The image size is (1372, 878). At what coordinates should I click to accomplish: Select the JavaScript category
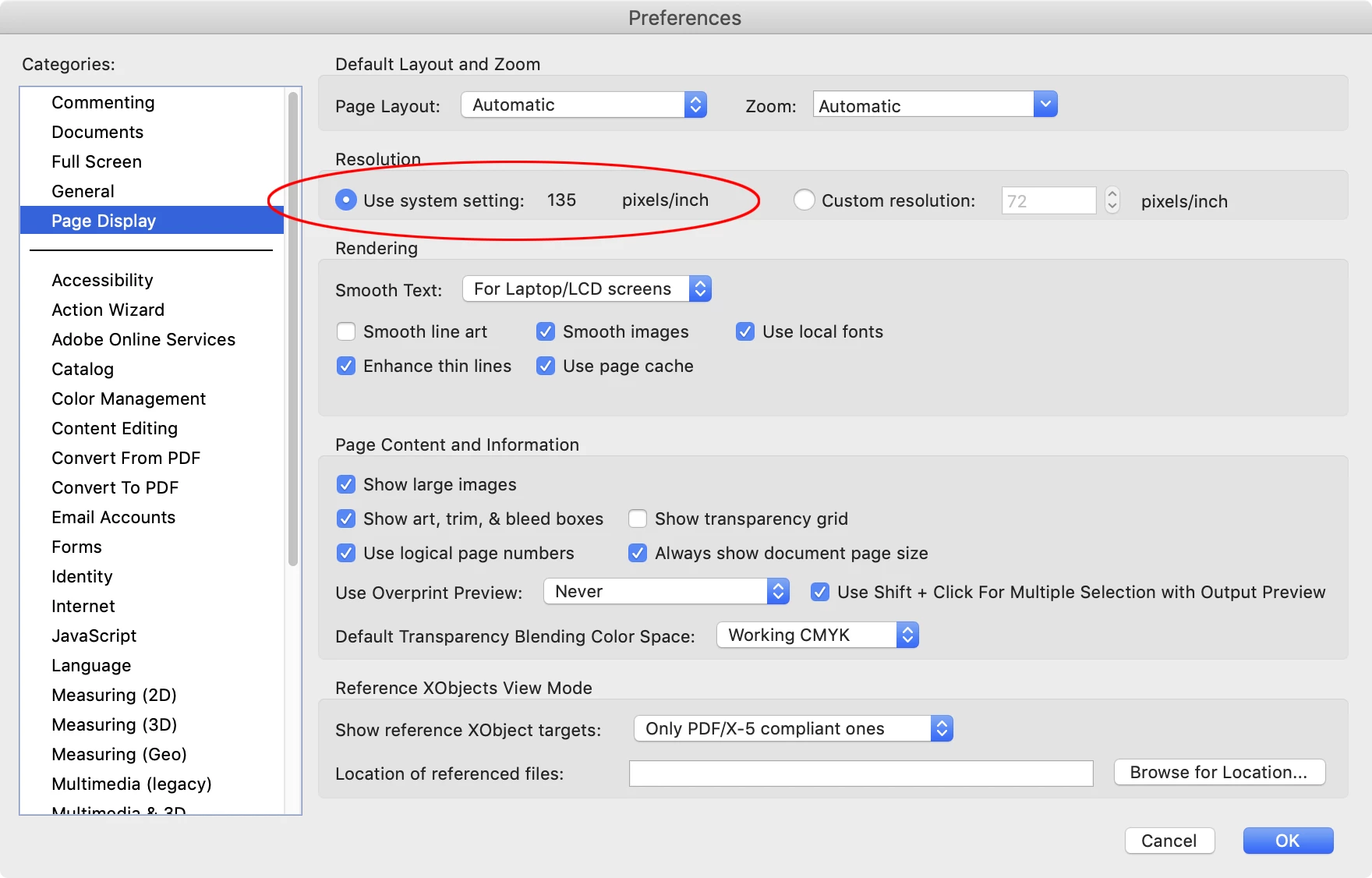click(x=152, y=635)
